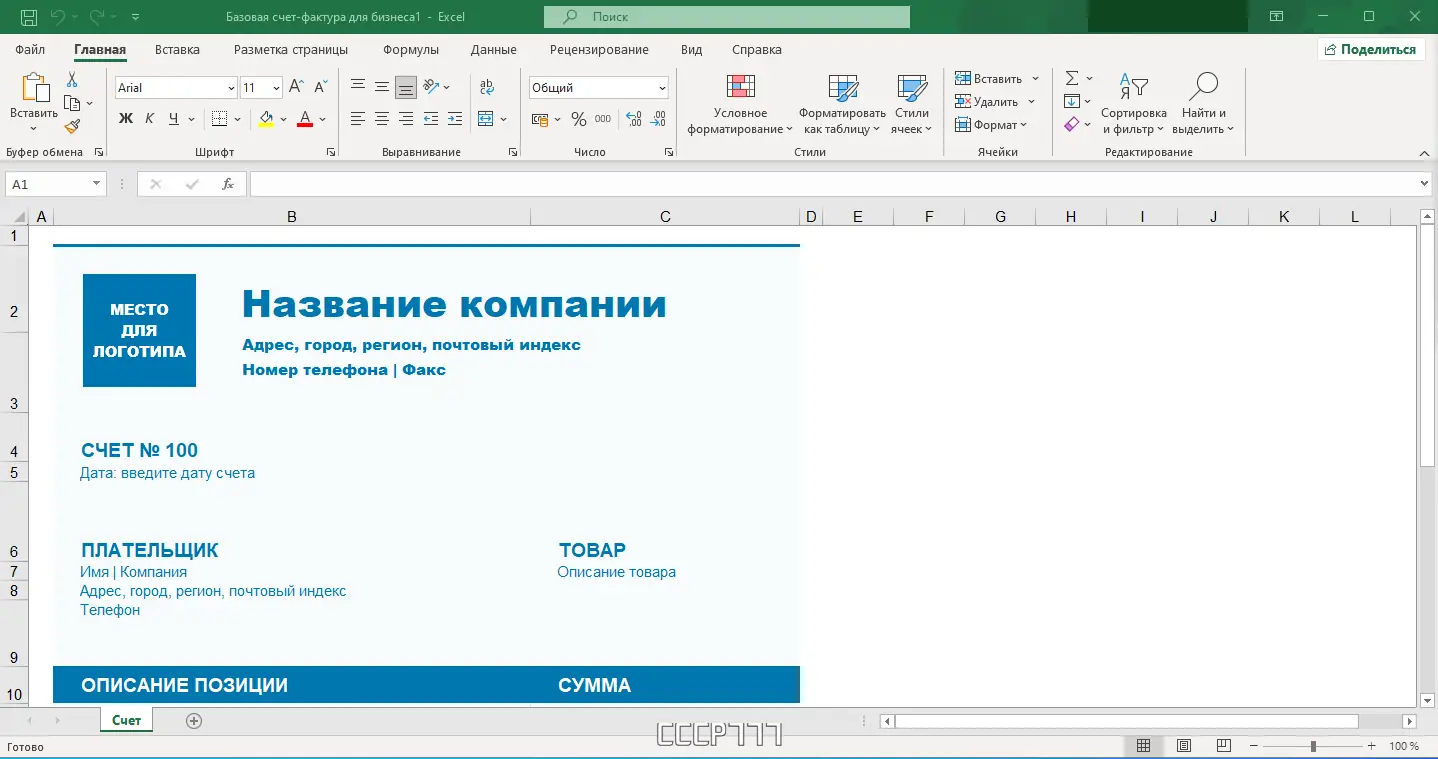Open Sort and Filter options

click(1133, 105)
